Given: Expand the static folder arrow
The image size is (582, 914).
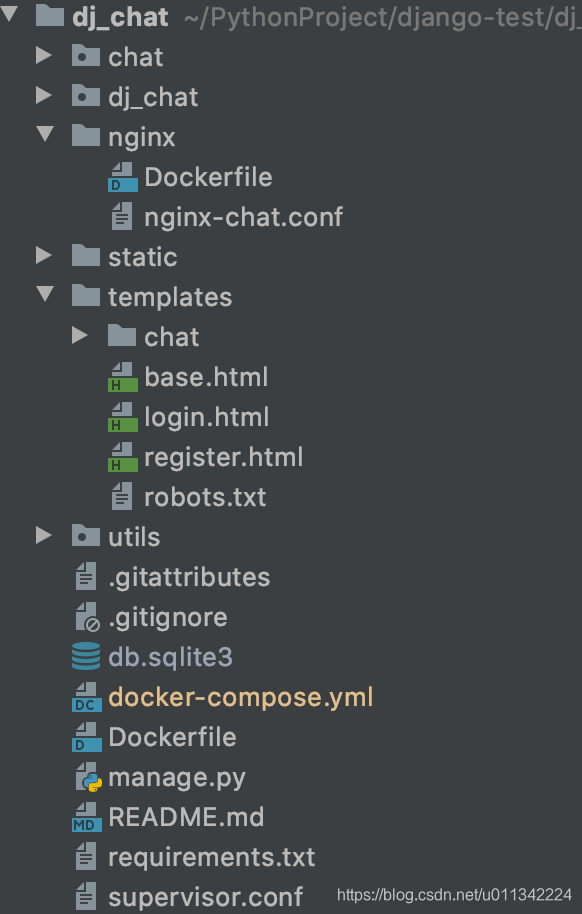Looking at the screenshot, I should [x=44, y=255].
